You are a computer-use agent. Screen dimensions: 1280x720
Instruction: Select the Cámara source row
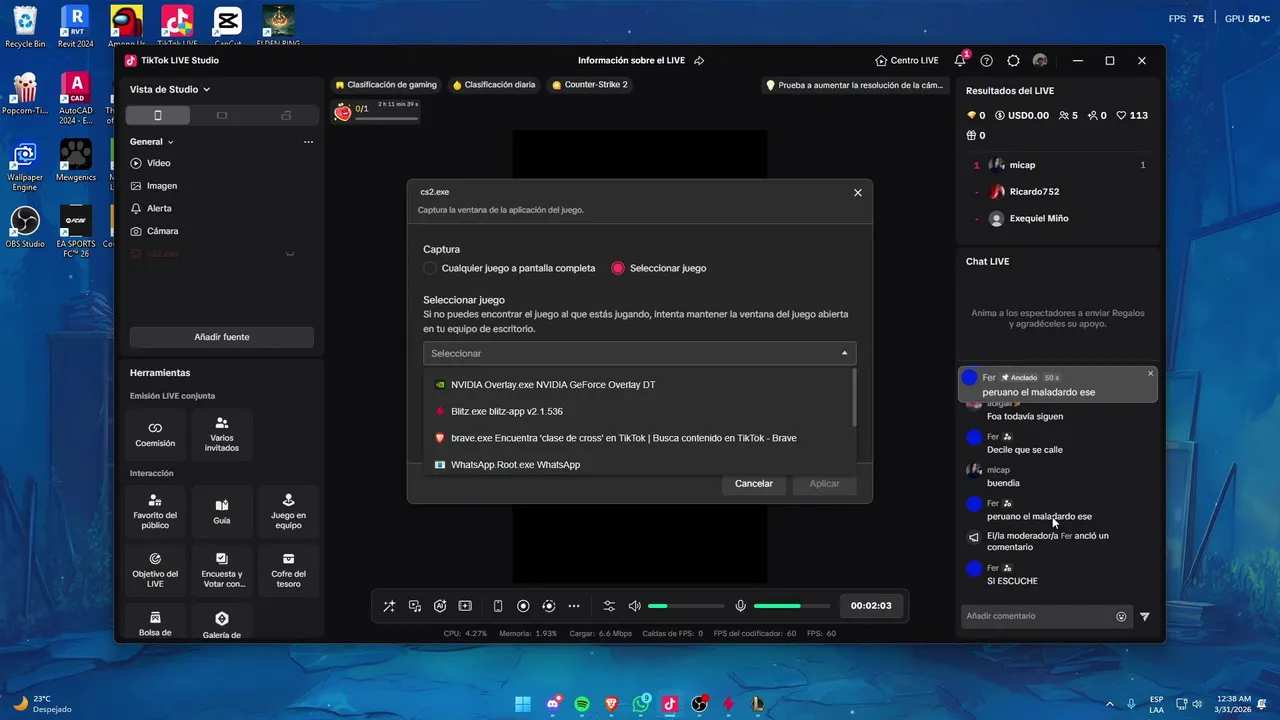(x=222, y=231)
